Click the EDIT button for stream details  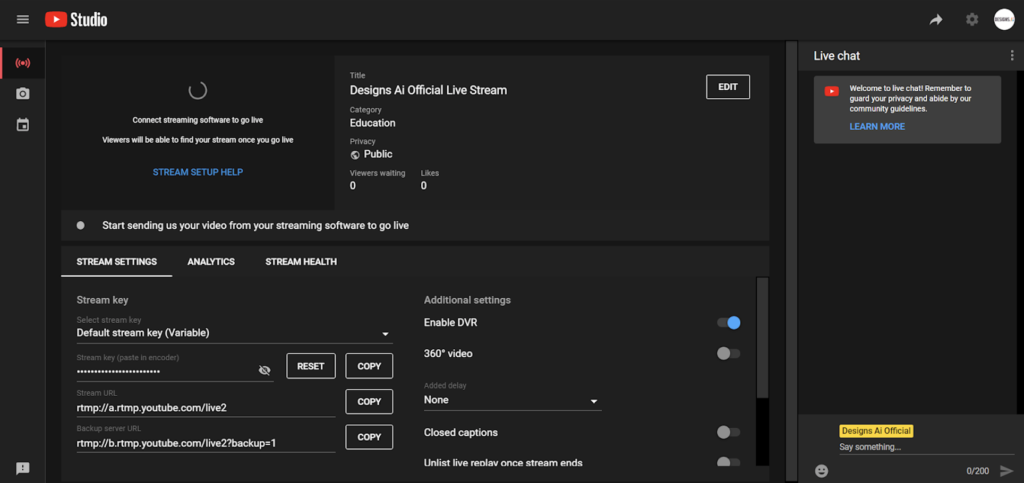[727, 87]
